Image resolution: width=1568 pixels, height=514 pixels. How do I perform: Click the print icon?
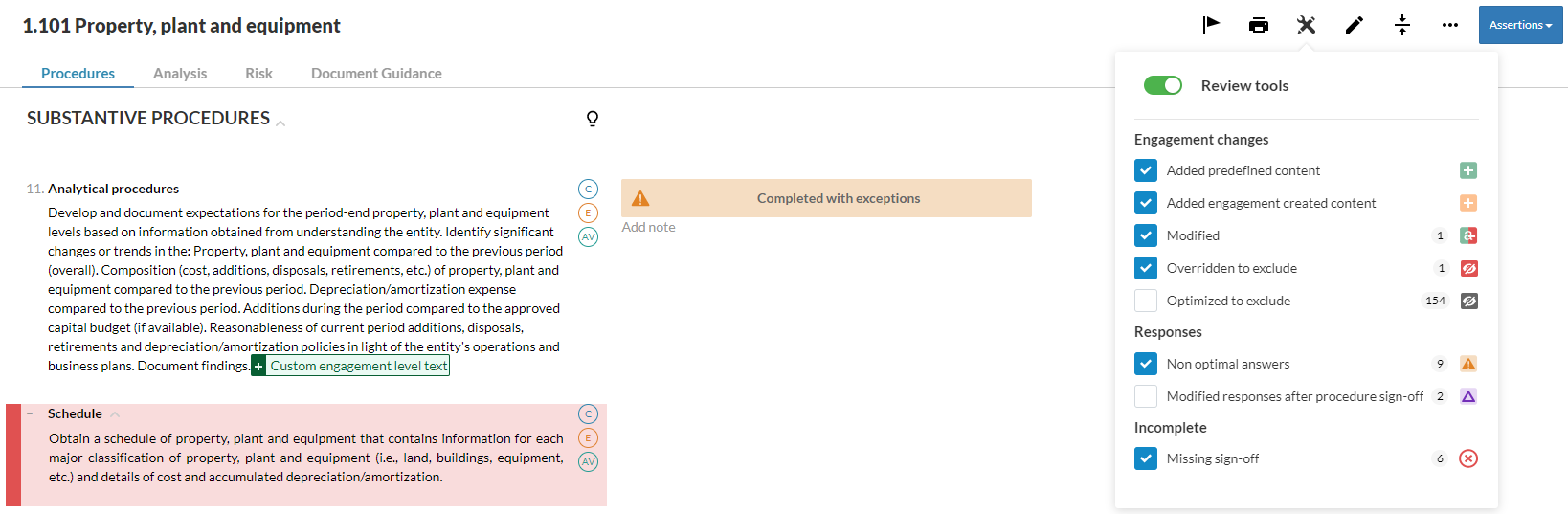[1259, 25]
